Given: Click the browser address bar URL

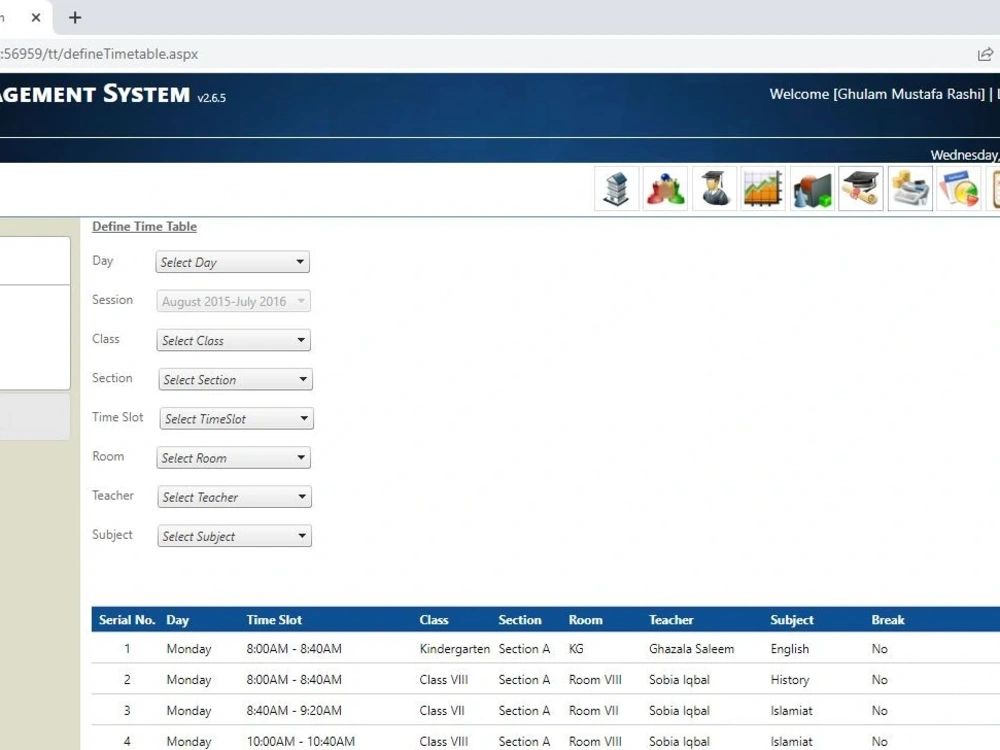Looking at the screenshot, I should click(99, 54).
